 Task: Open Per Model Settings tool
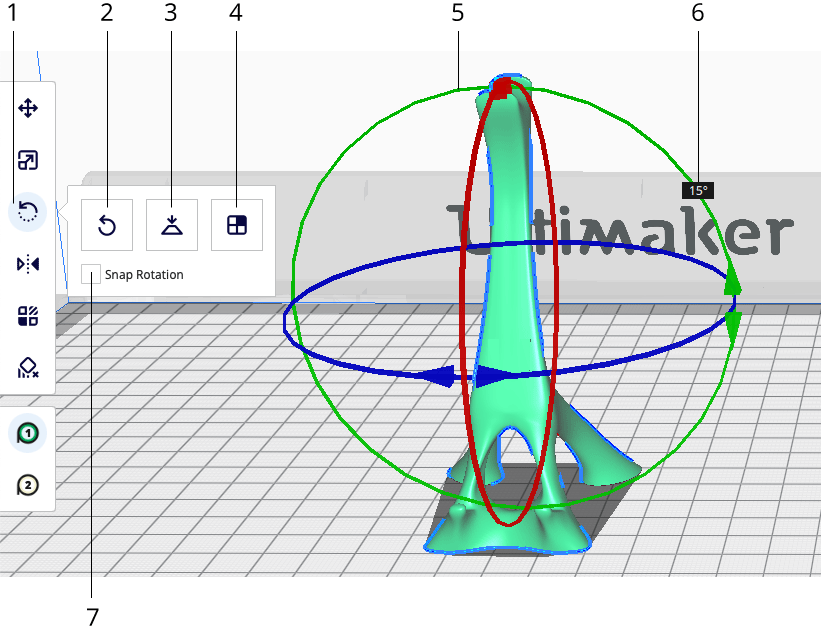coord(28,317)
